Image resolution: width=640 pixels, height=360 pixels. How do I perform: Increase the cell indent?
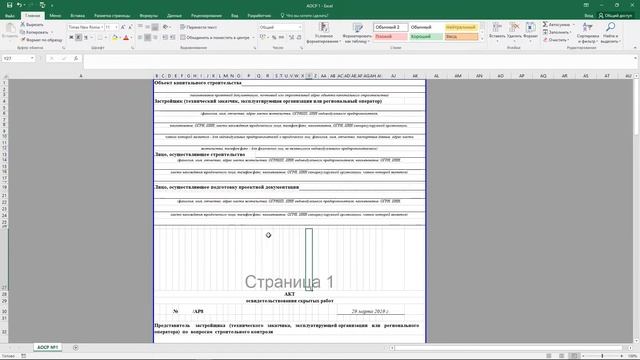(173, 38)
